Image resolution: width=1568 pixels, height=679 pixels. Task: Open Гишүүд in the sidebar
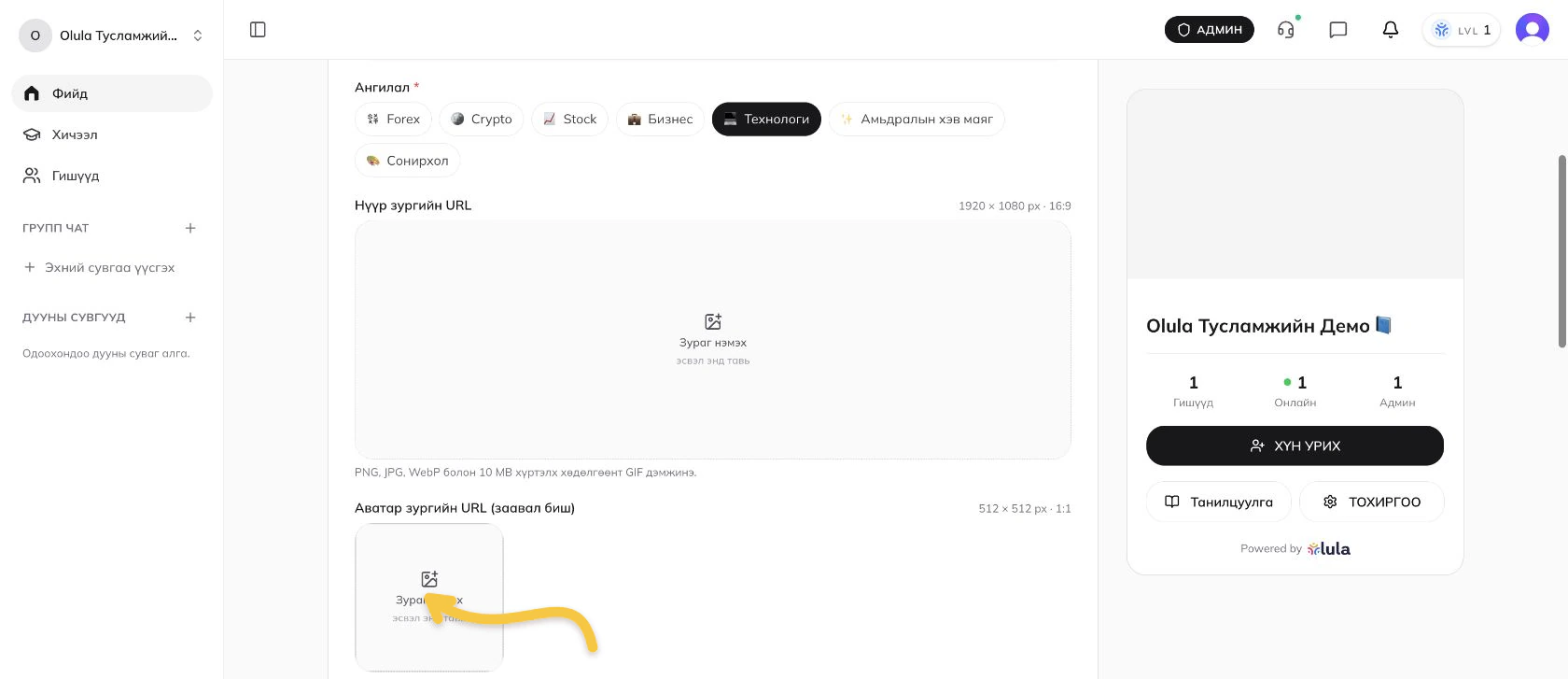tap(112, 176)
